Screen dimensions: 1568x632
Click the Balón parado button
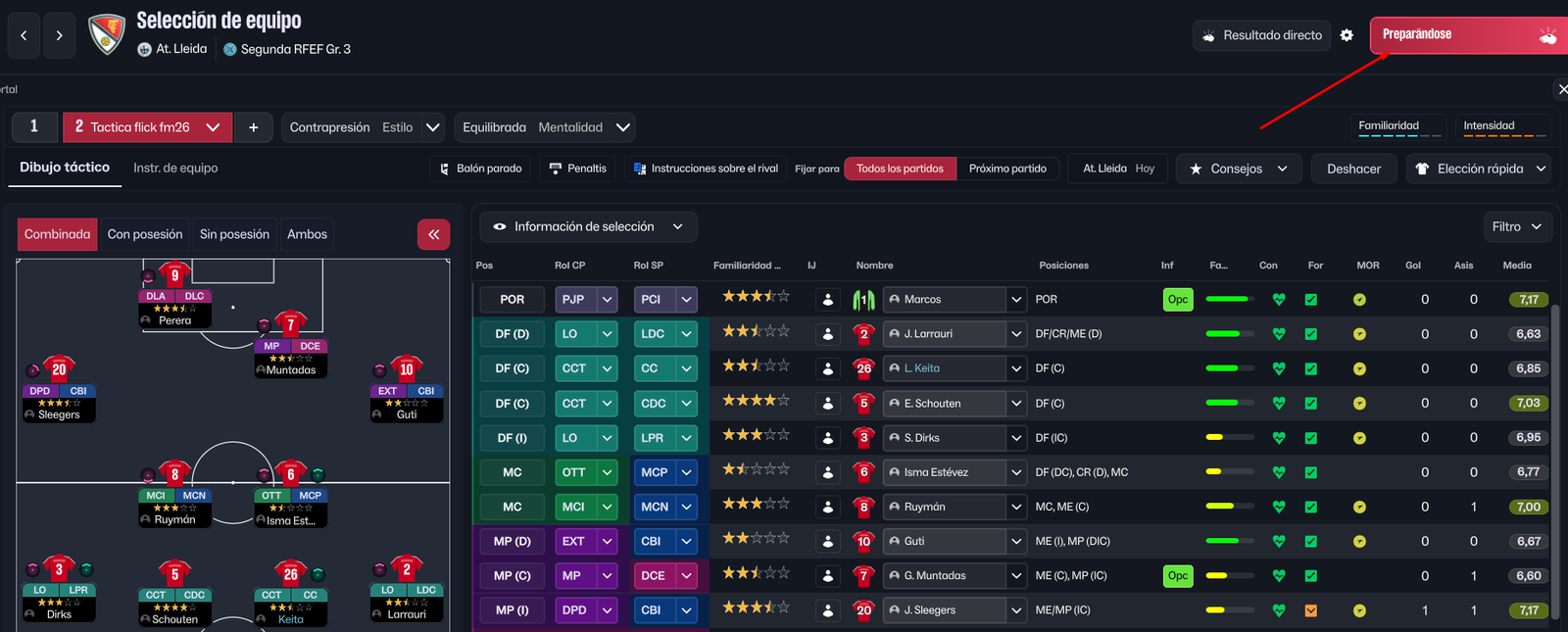point(480,169)
